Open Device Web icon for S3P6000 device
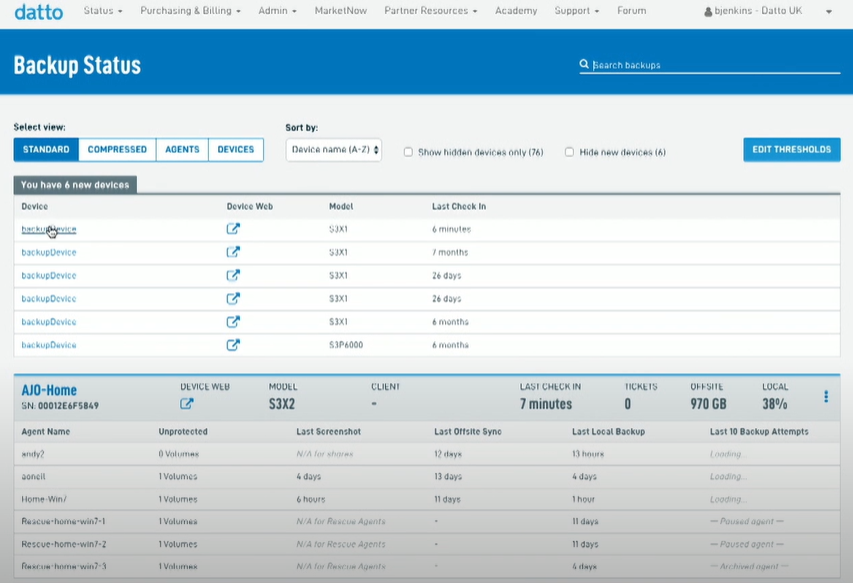853x583 pixels. click(233, 345)
